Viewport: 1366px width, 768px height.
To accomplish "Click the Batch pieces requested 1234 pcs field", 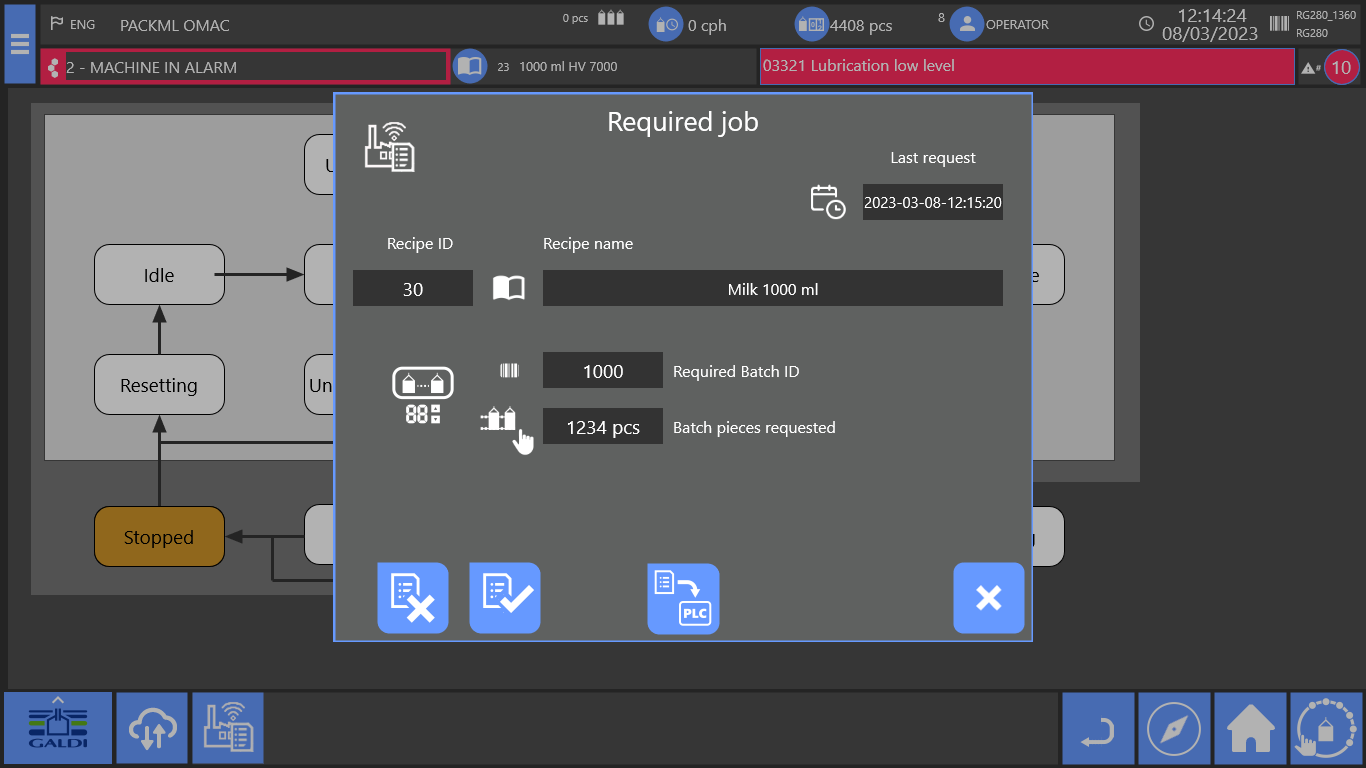I will pyautogui.click(x=603, y=427).
